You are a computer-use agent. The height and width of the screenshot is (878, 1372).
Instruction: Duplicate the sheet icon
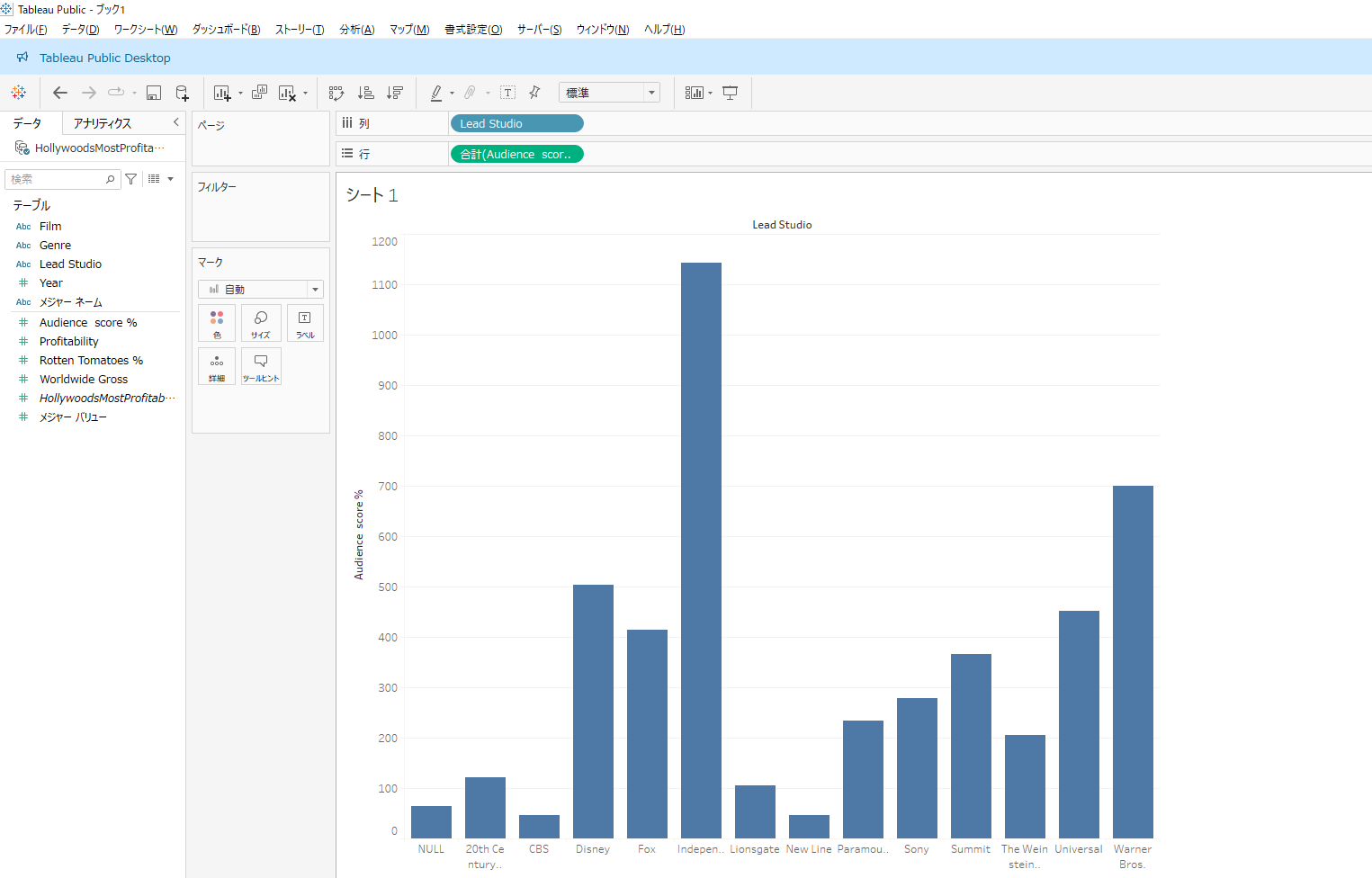(x=260, y=92)
